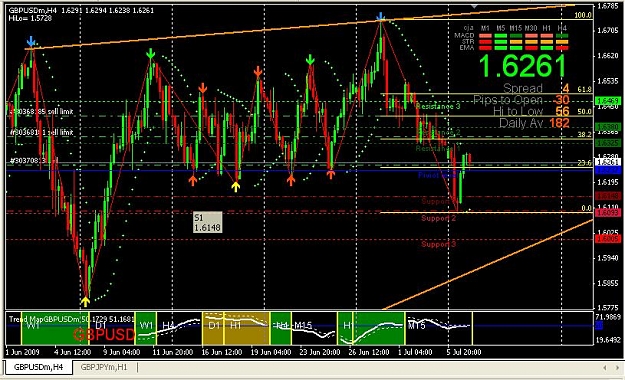Click the 16 Jun 12:00 date on the time axis

point(221,352)
